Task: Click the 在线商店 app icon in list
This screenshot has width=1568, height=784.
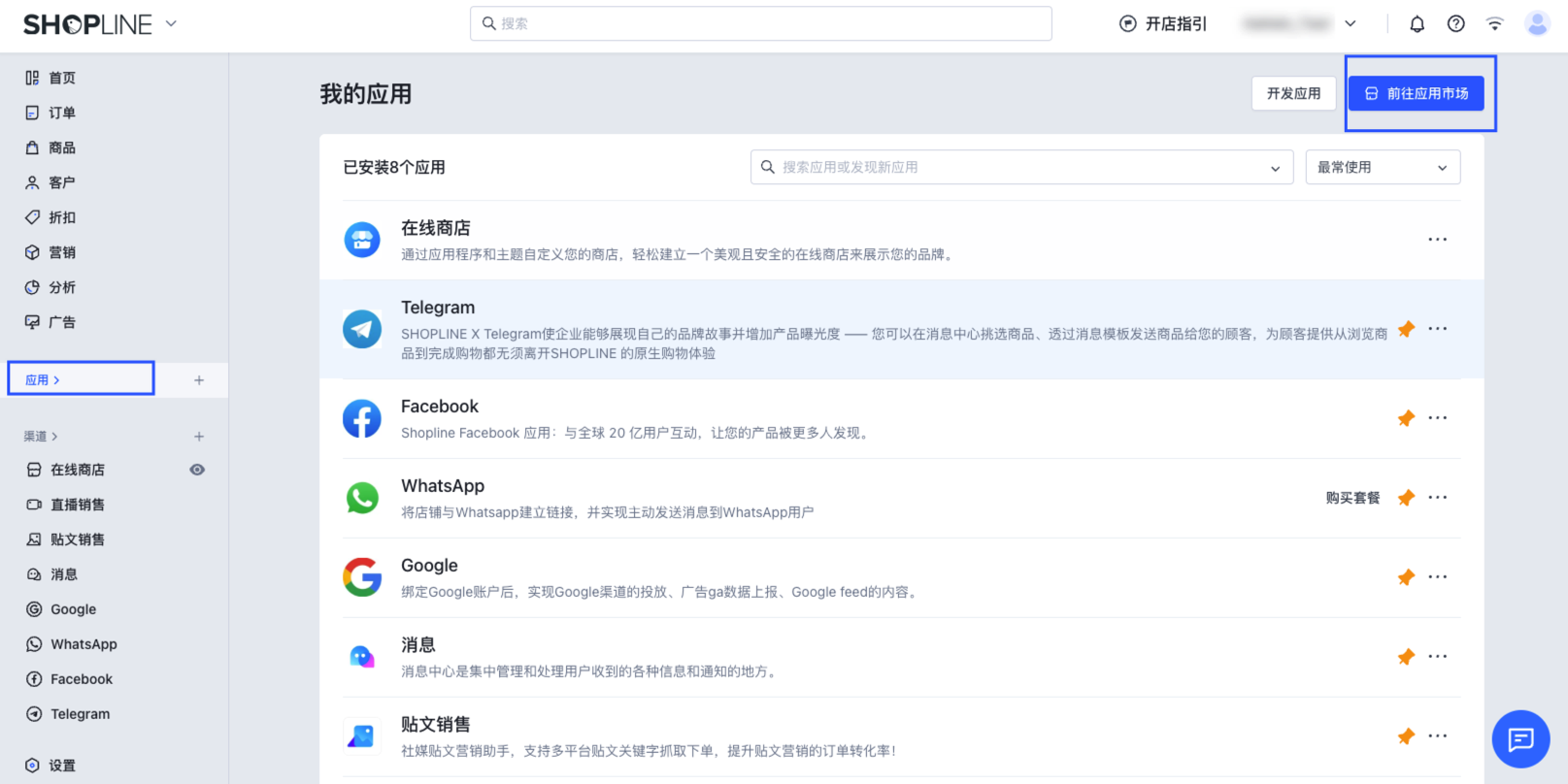Action: (362, 240)
